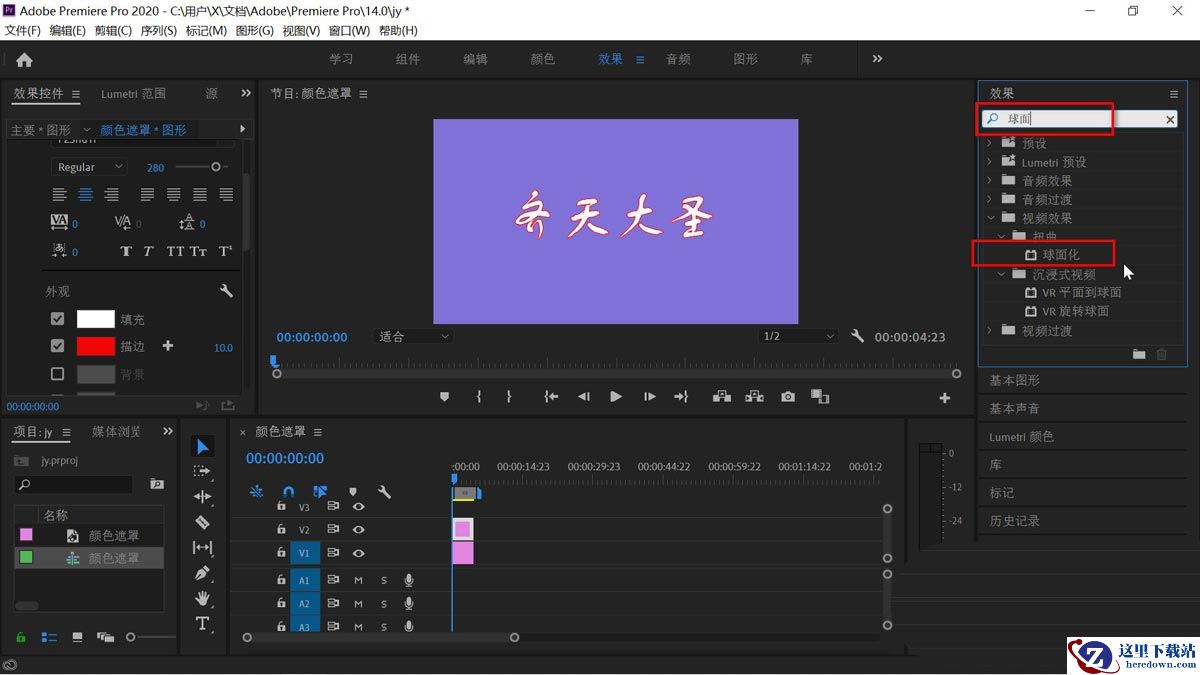Click the font size slider handle
The image size is (1200, 675).
click(x=215, y=167)
